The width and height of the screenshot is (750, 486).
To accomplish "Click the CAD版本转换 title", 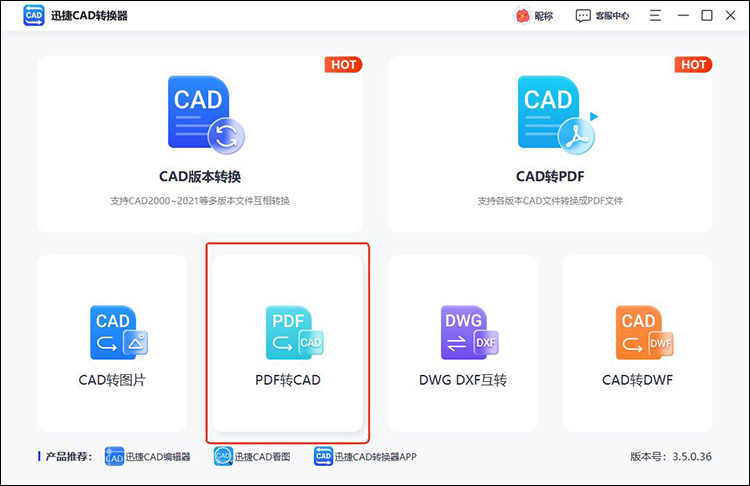I will point(200,177).
